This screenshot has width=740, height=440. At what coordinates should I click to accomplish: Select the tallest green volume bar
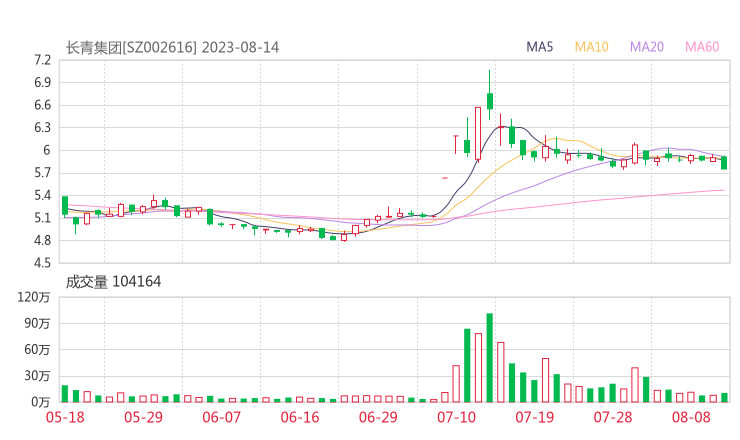(489, 358)
